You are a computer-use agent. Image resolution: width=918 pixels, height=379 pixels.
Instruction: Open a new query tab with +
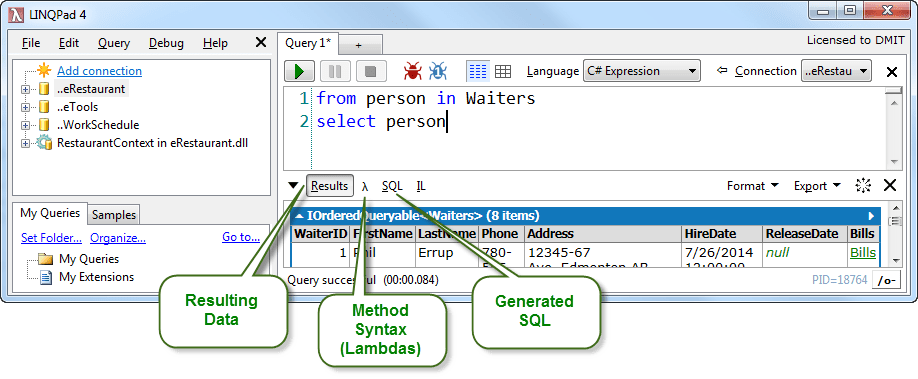coord(359,45)
